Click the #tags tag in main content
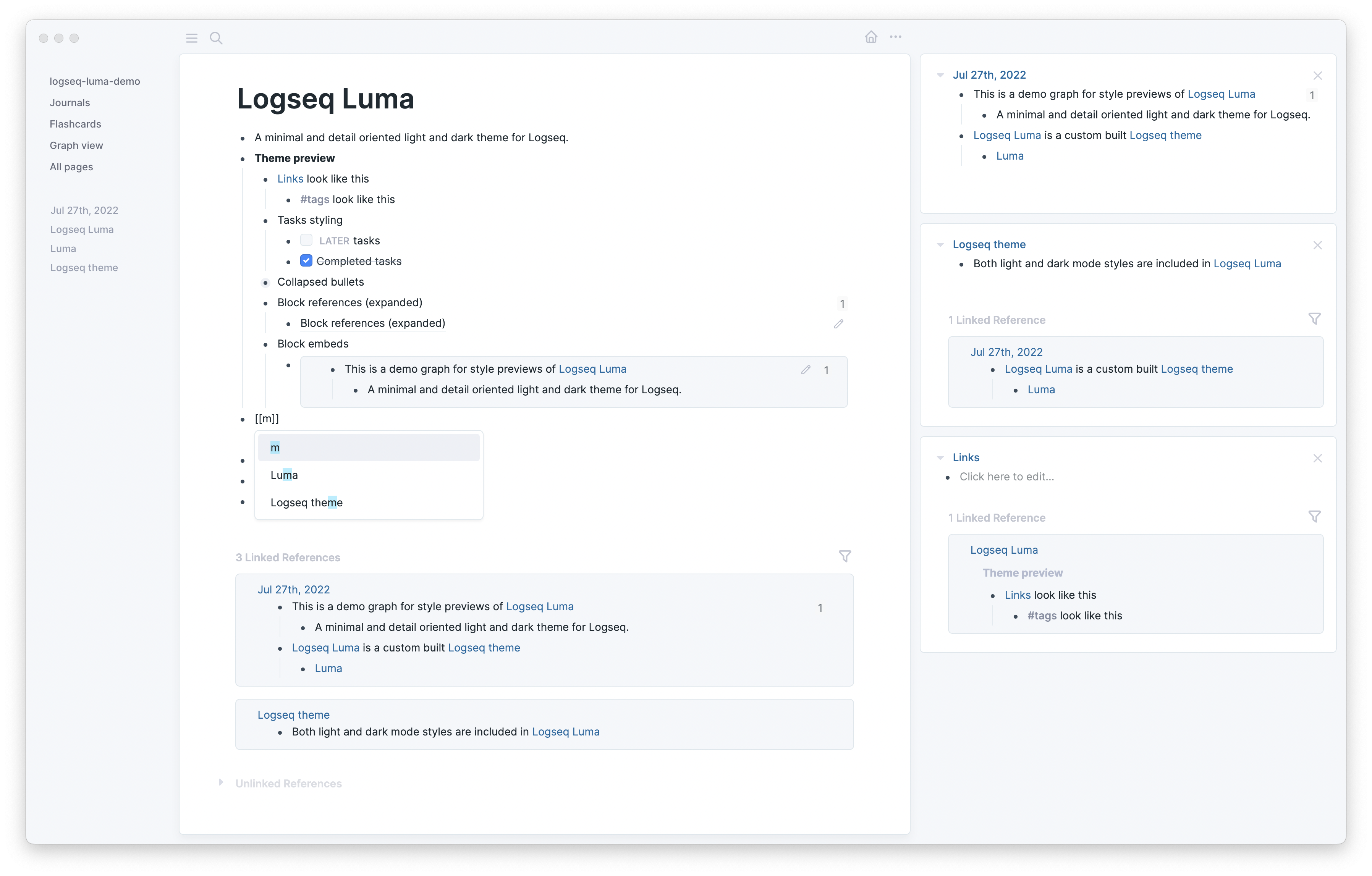 tap(314, 199)
